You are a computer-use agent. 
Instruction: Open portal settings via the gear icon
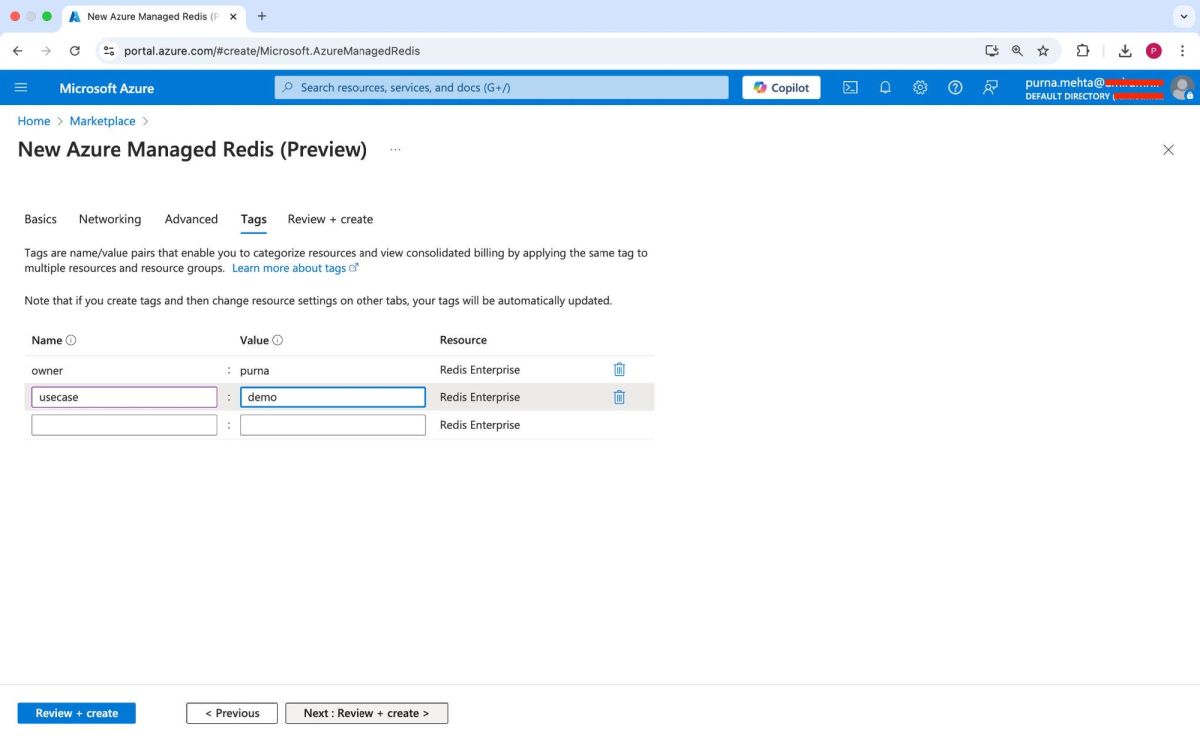[920, 87]
